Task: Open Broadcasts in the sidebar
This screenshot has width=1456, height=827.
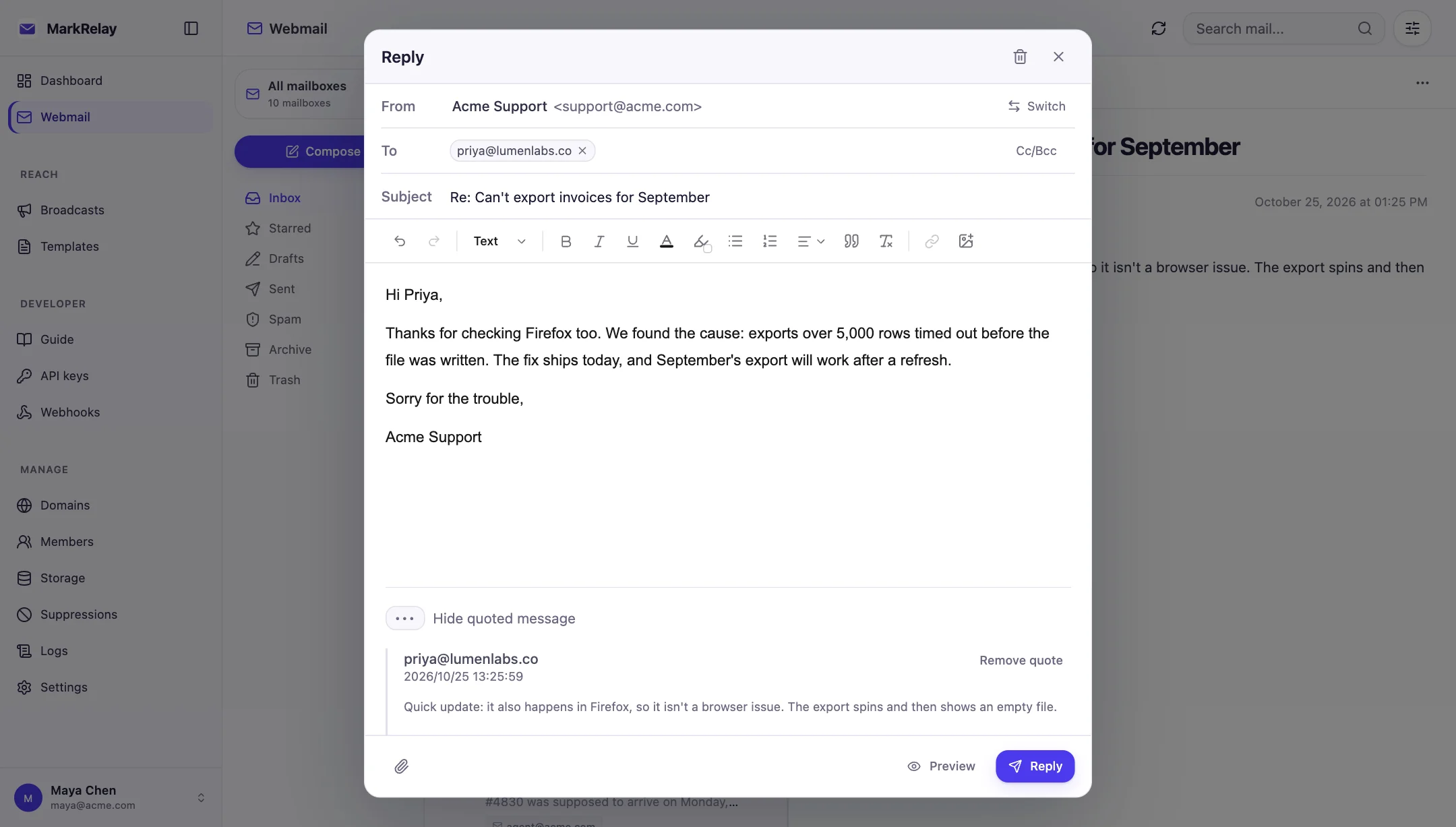Action: (x=111, y=210)
